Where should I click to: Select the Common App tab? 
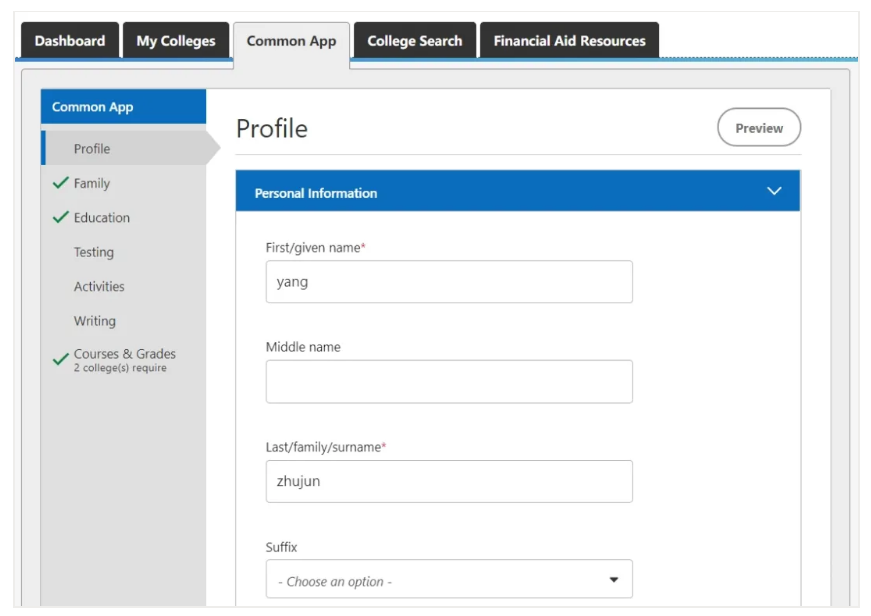tap(291, 43)
